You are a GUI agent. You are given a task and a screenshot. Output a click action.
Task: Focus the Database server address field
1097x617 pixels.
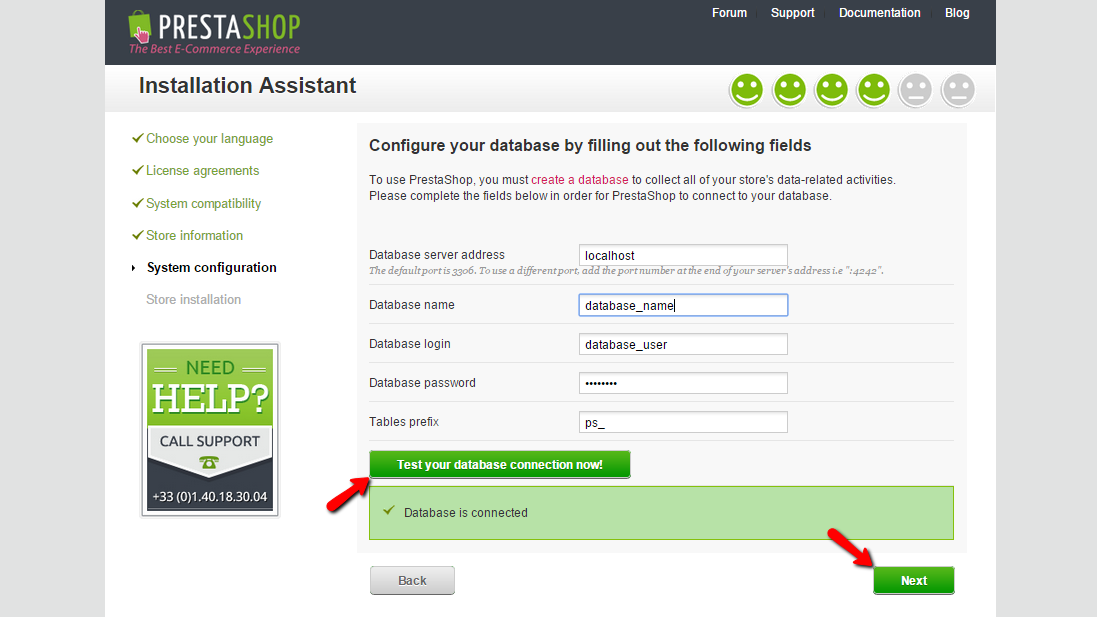pos(683,255)
